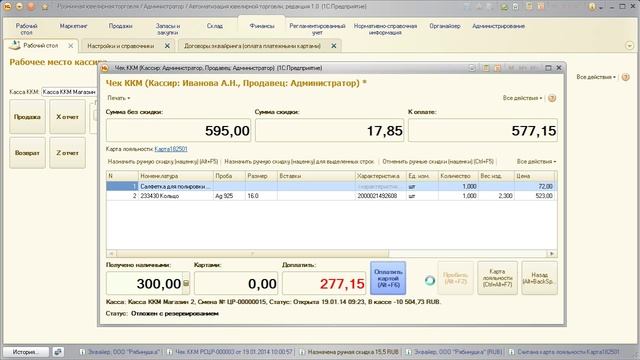Close the 'Настройки и справочники' tab
Image resolution: width=640 pixels, height=360 pixels.
(x=167, y=46)
